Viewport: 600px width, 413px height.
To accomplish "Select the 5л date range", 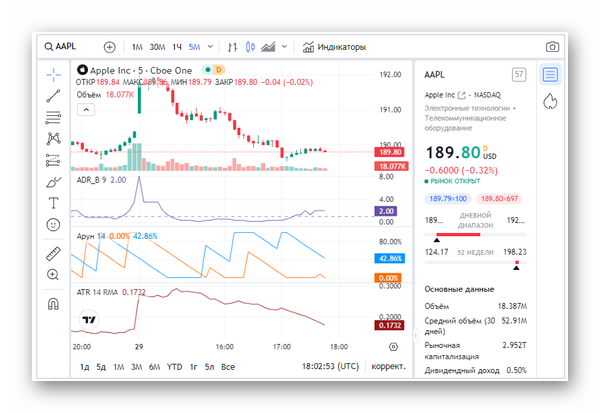I will click(x=209, y=367).
